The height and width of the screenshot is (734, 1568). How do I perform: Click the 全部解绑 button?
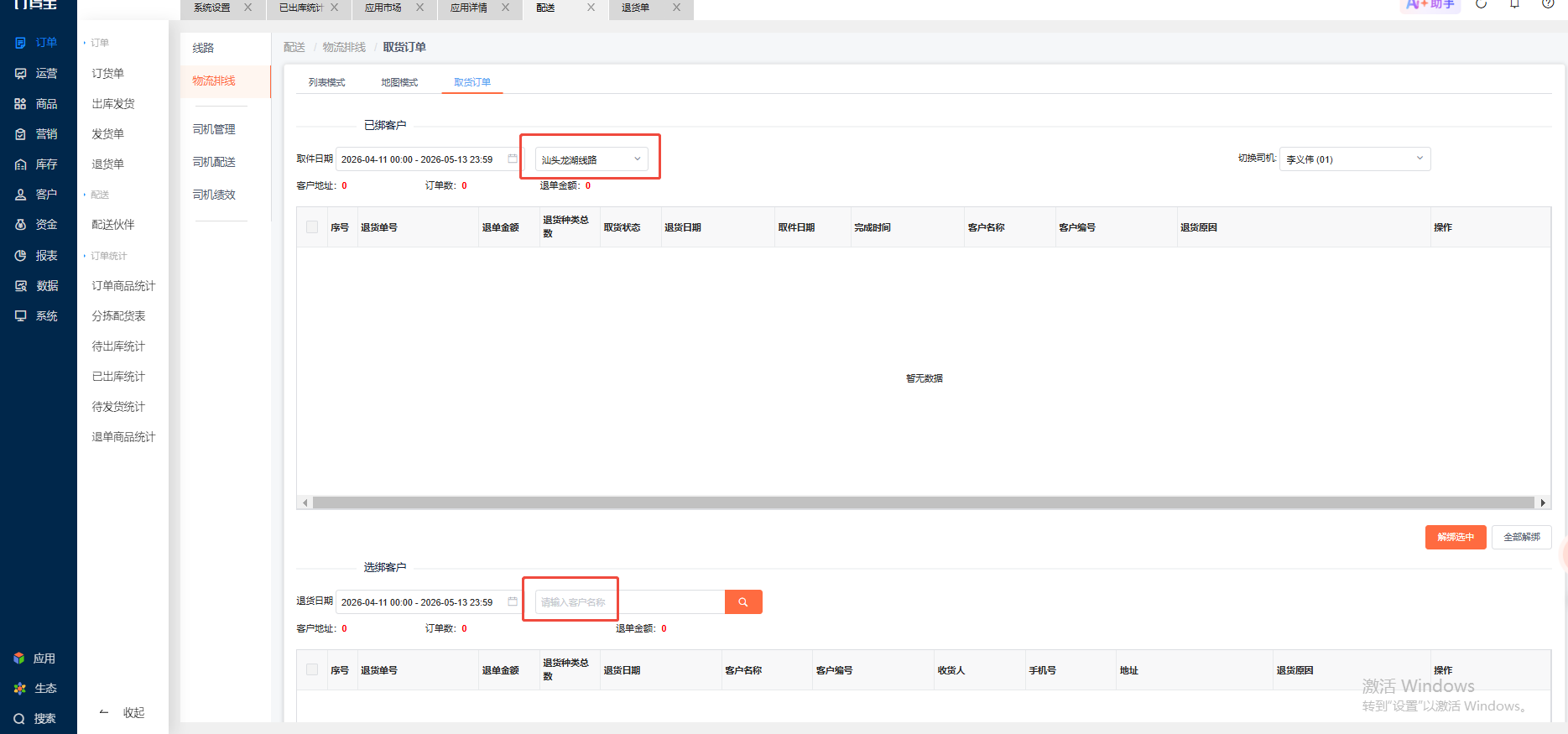1522,537
